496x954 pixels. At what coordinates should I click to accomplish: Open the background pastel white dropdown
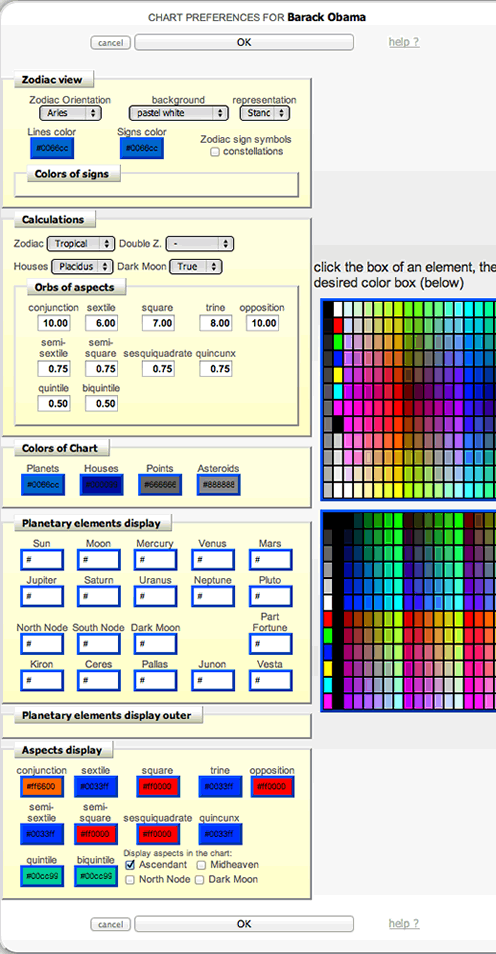[x=178, y=113]
